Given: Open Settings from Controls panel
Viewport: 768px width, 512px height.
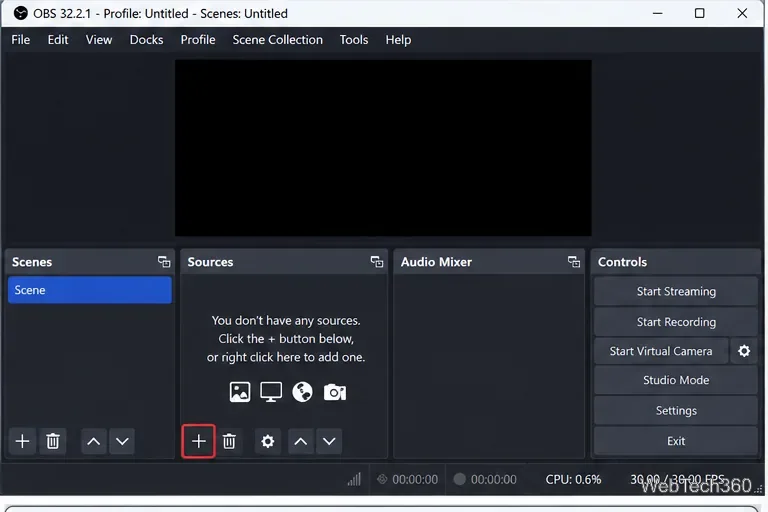Looking at the screenshot, I should (676, 411).
